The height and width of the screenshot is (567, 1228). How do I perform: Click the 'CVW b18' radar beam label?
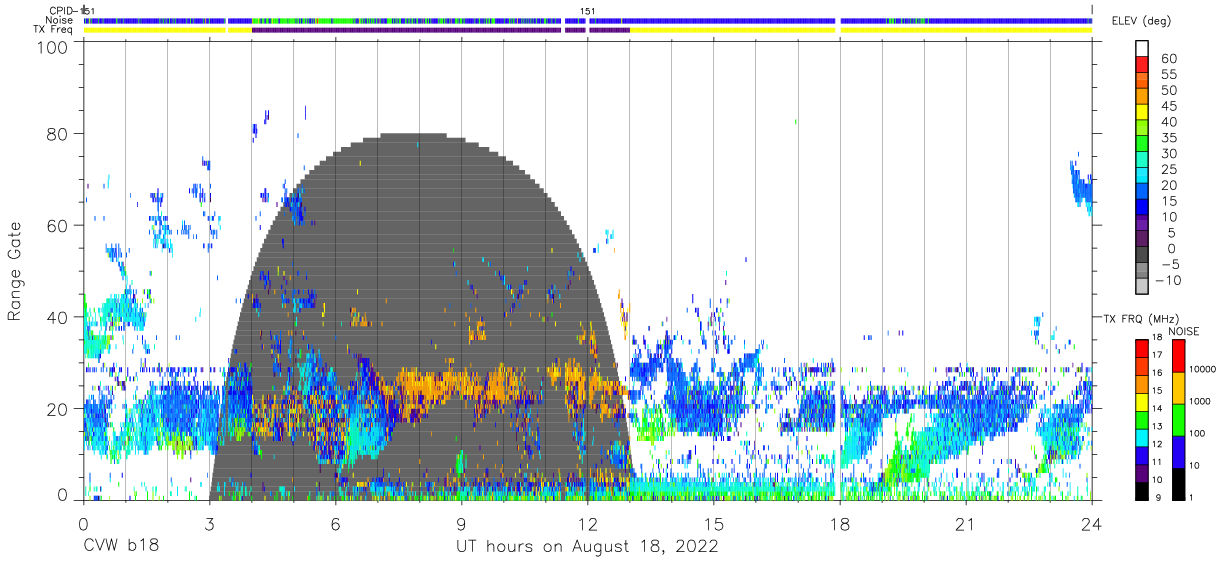pyautogui.click(x=120, y=547)
